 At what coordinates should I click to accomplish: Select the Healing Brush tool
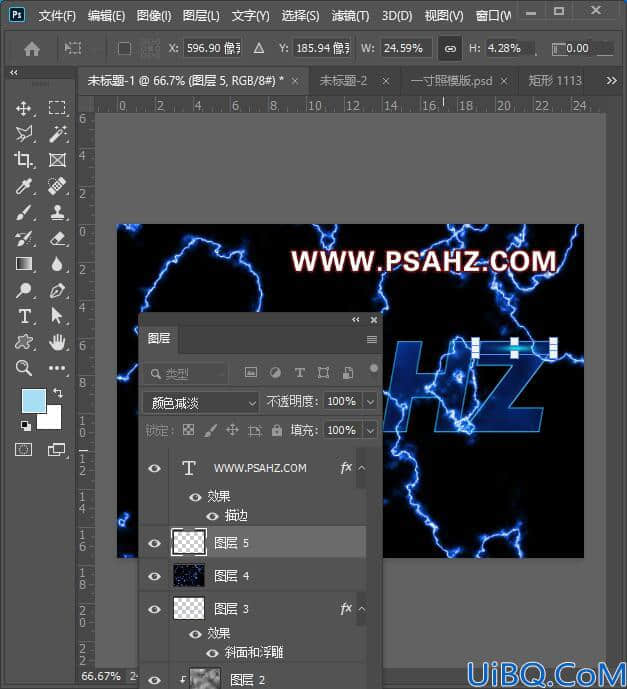57,186
